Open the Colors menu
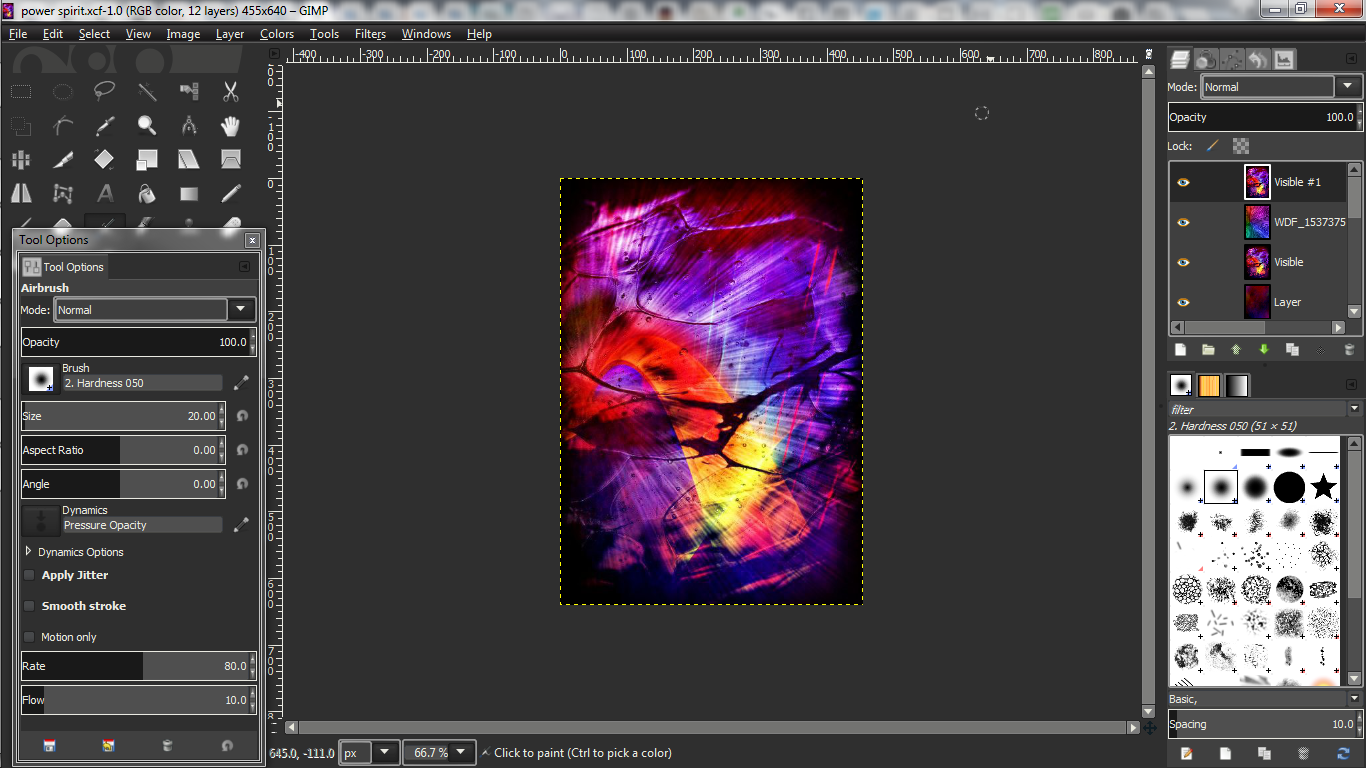The width and height of the screenshot is (1366, 768). click(x=277, y=34)
